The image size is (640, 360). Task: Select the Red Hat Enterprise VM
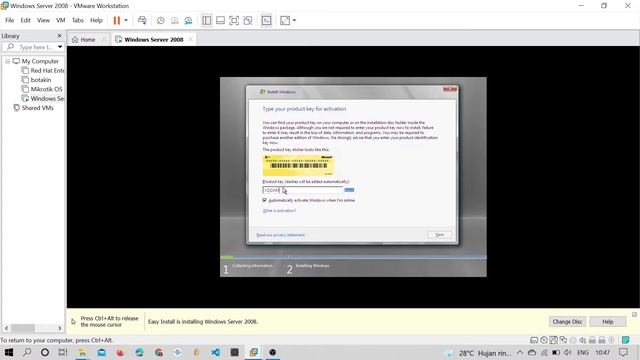[43, 71]
